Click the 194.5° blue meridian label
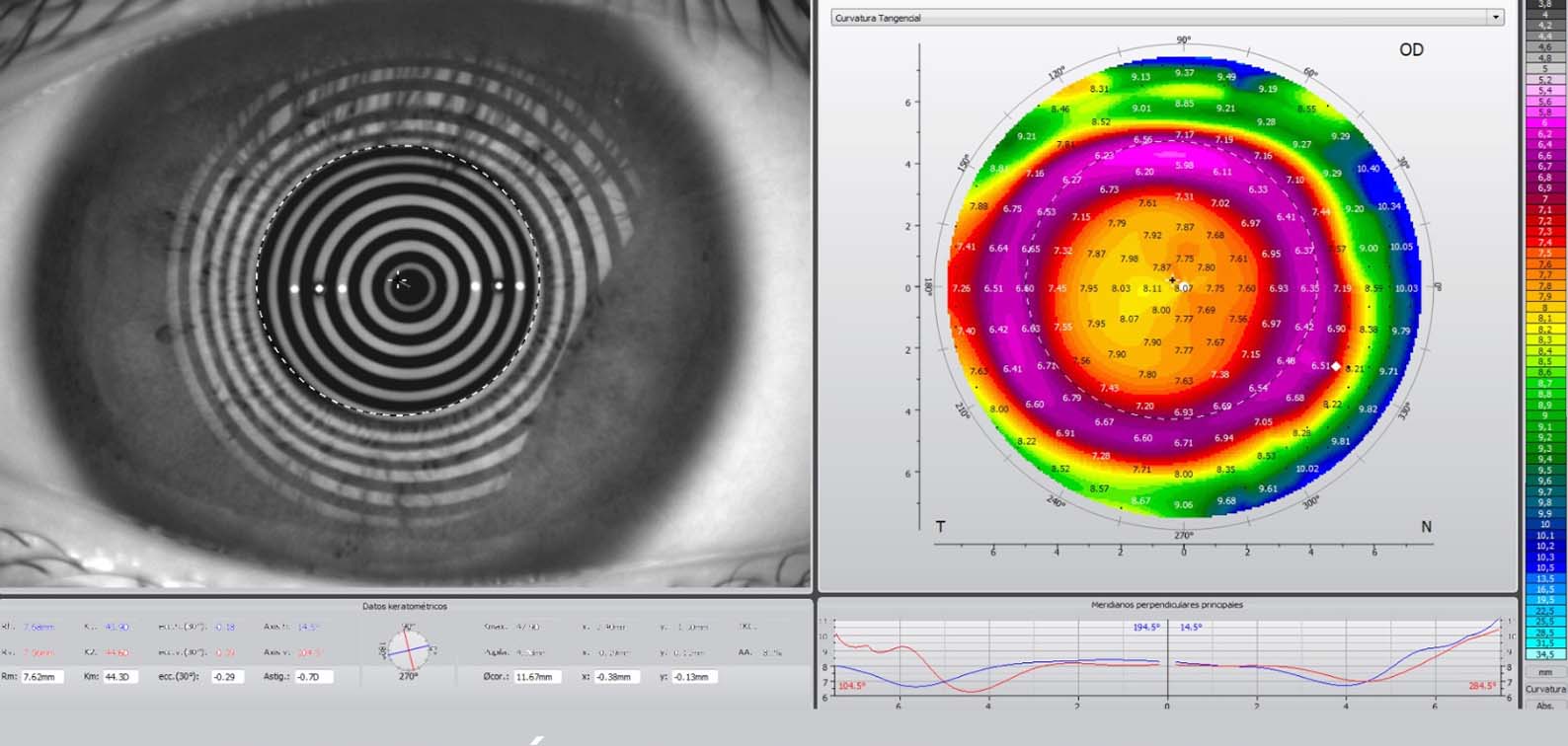1568x746 pixels. [x=1146, y=628]
